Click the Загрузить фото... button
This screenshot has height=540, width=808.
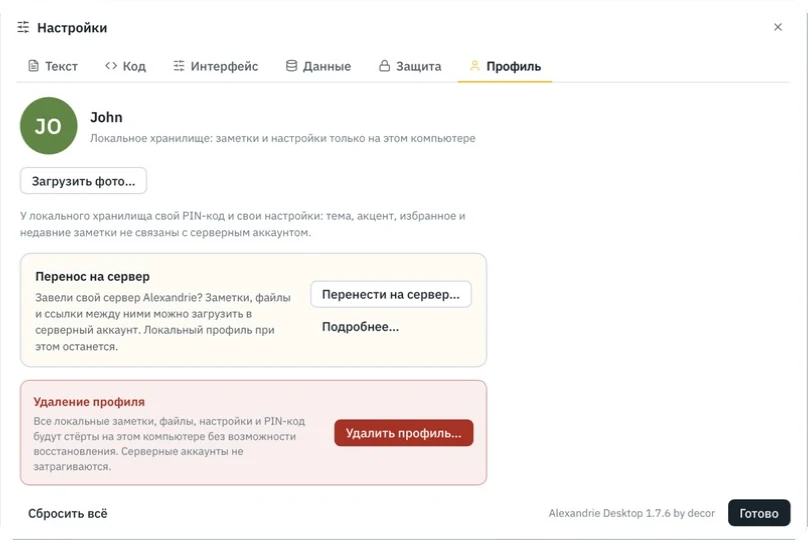click(83, 181)
